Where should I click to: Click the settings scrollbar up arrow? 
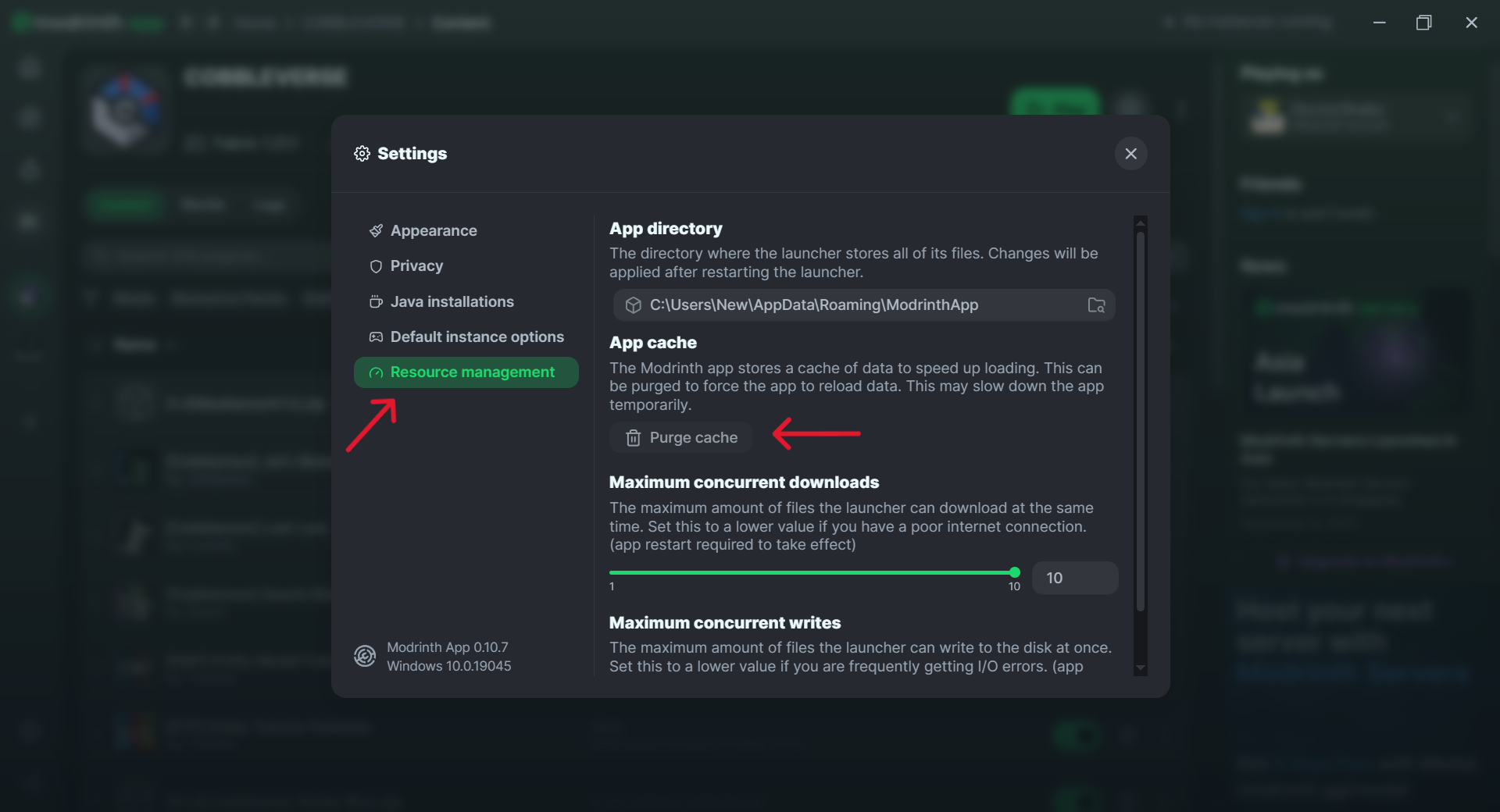(1141, 223)
